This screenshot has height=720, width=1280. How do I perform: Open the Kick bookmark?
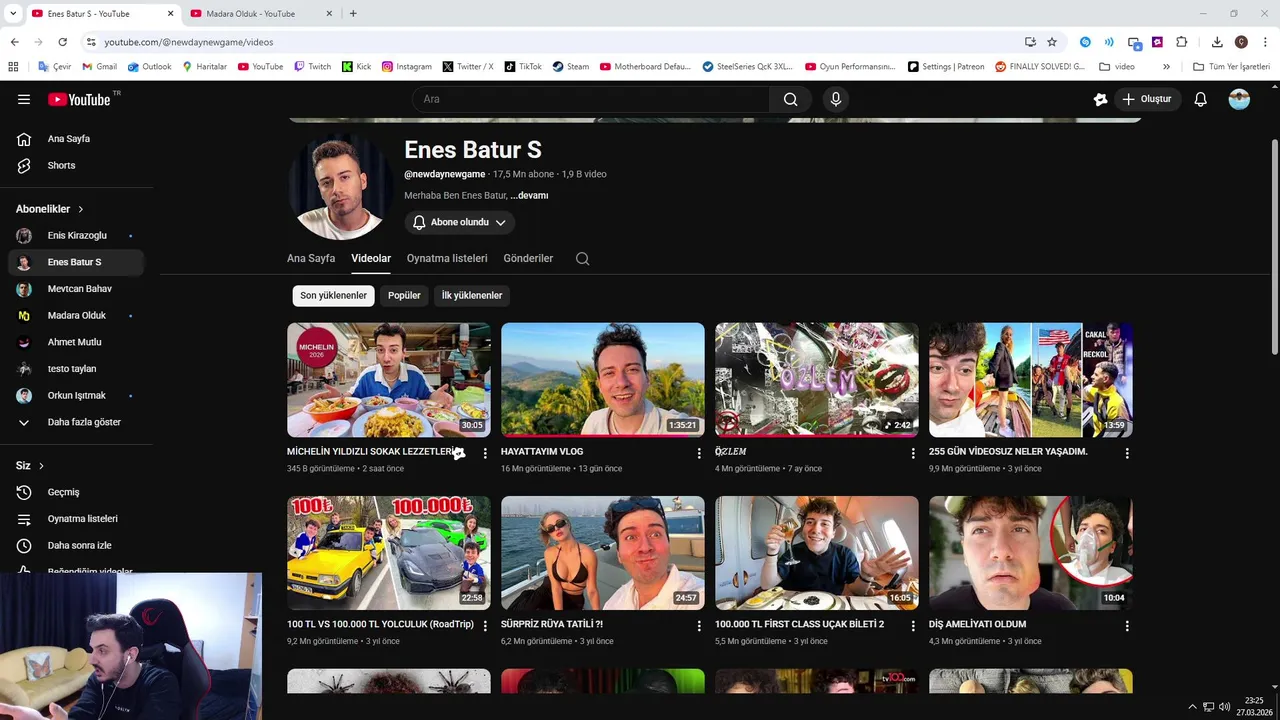pos(356,67)
